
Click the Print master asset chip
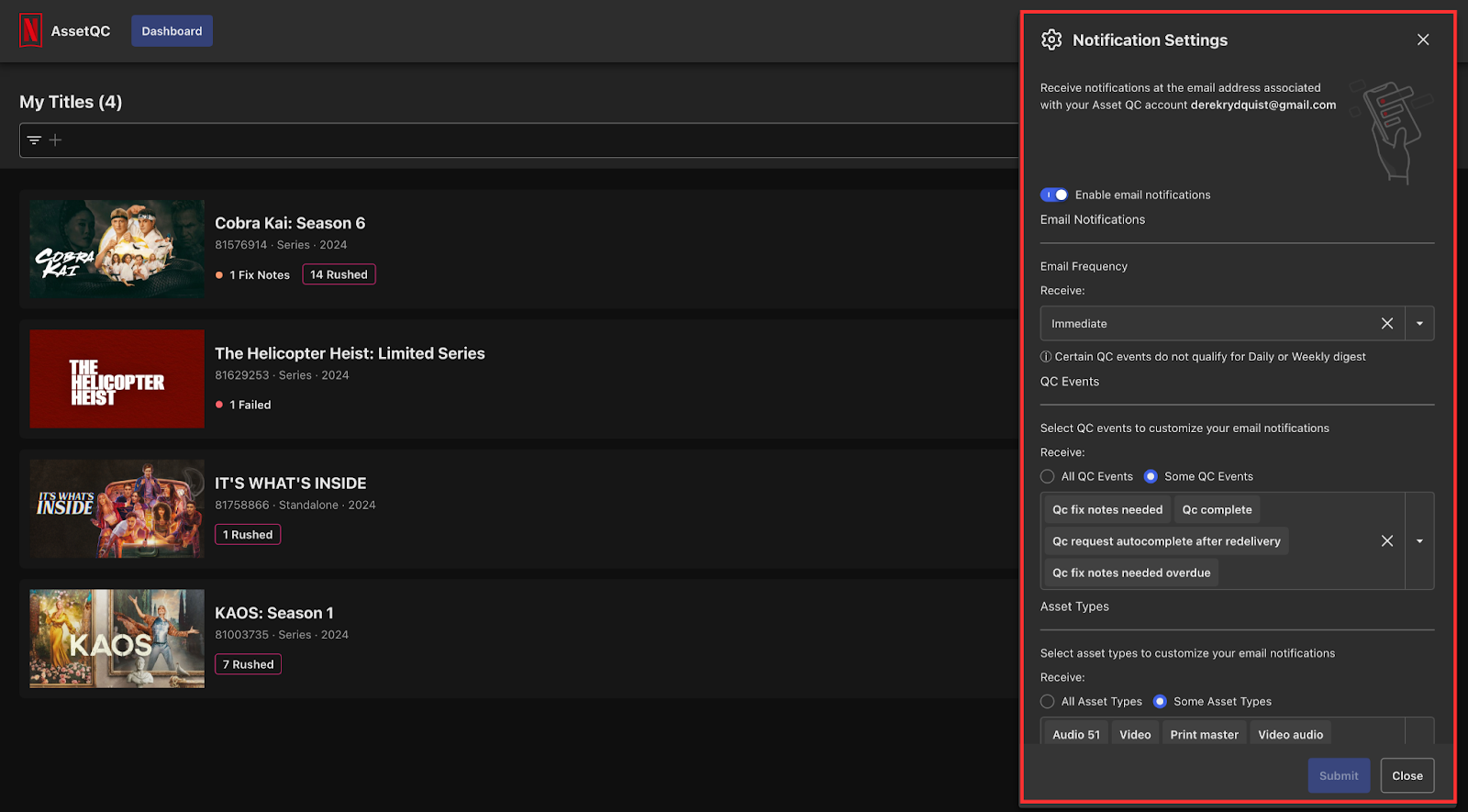pyautogui.click(x=1204, y=734)
